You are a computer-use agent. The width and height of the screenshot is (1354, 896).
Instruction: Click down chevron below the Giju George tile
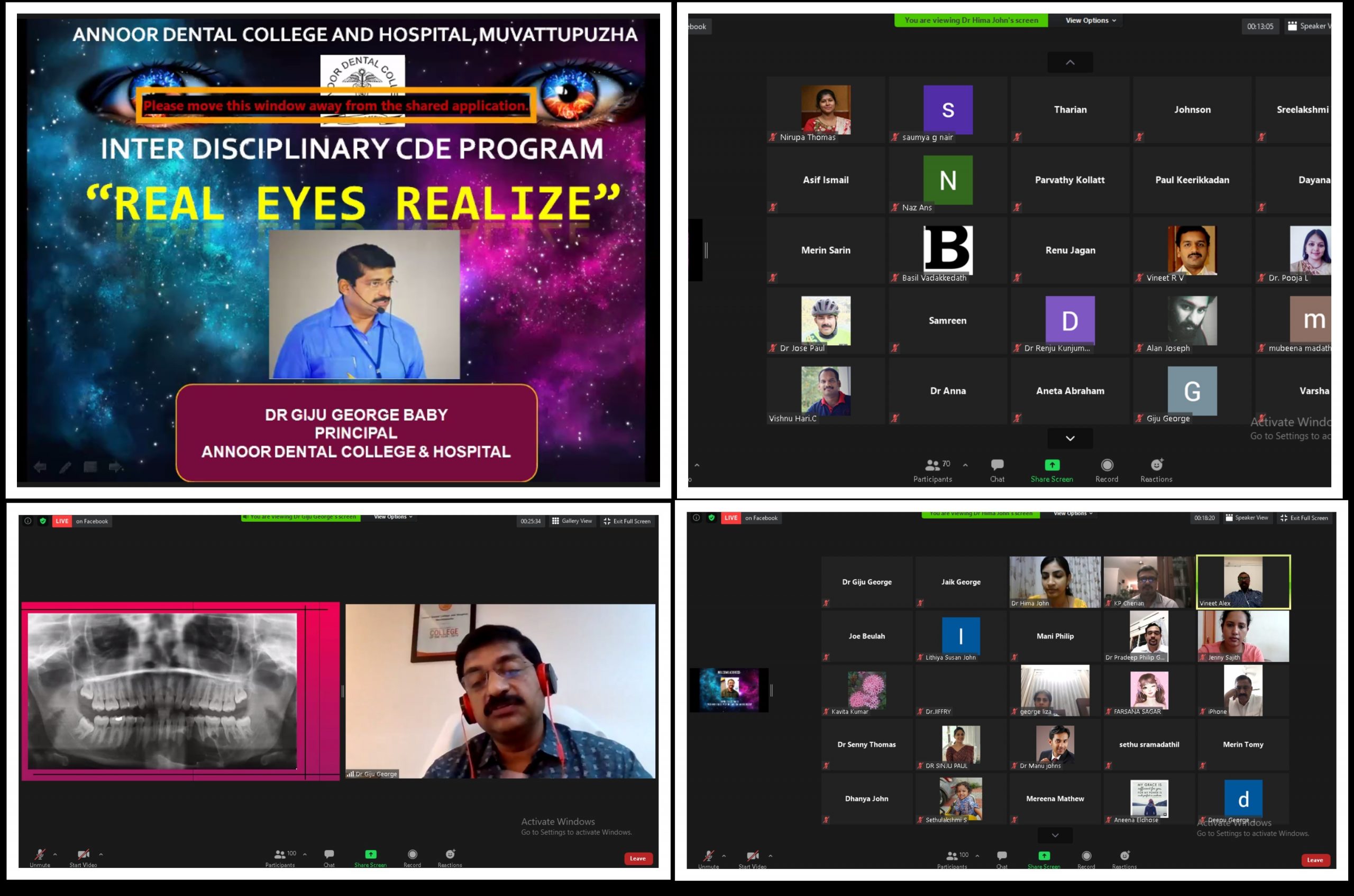1070,438
